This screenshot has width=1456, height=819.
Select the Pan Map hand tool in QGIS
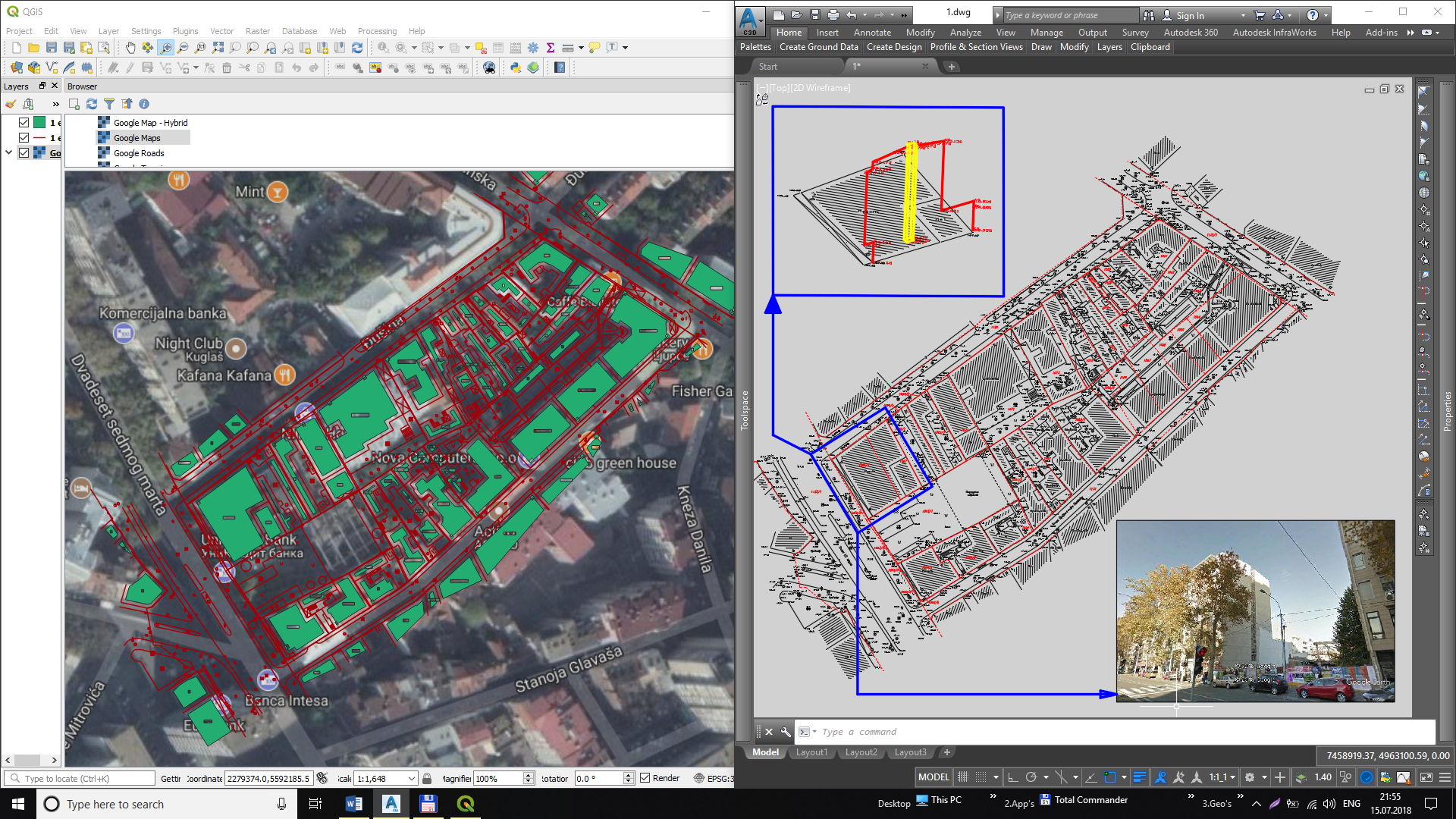pos(130,48)
